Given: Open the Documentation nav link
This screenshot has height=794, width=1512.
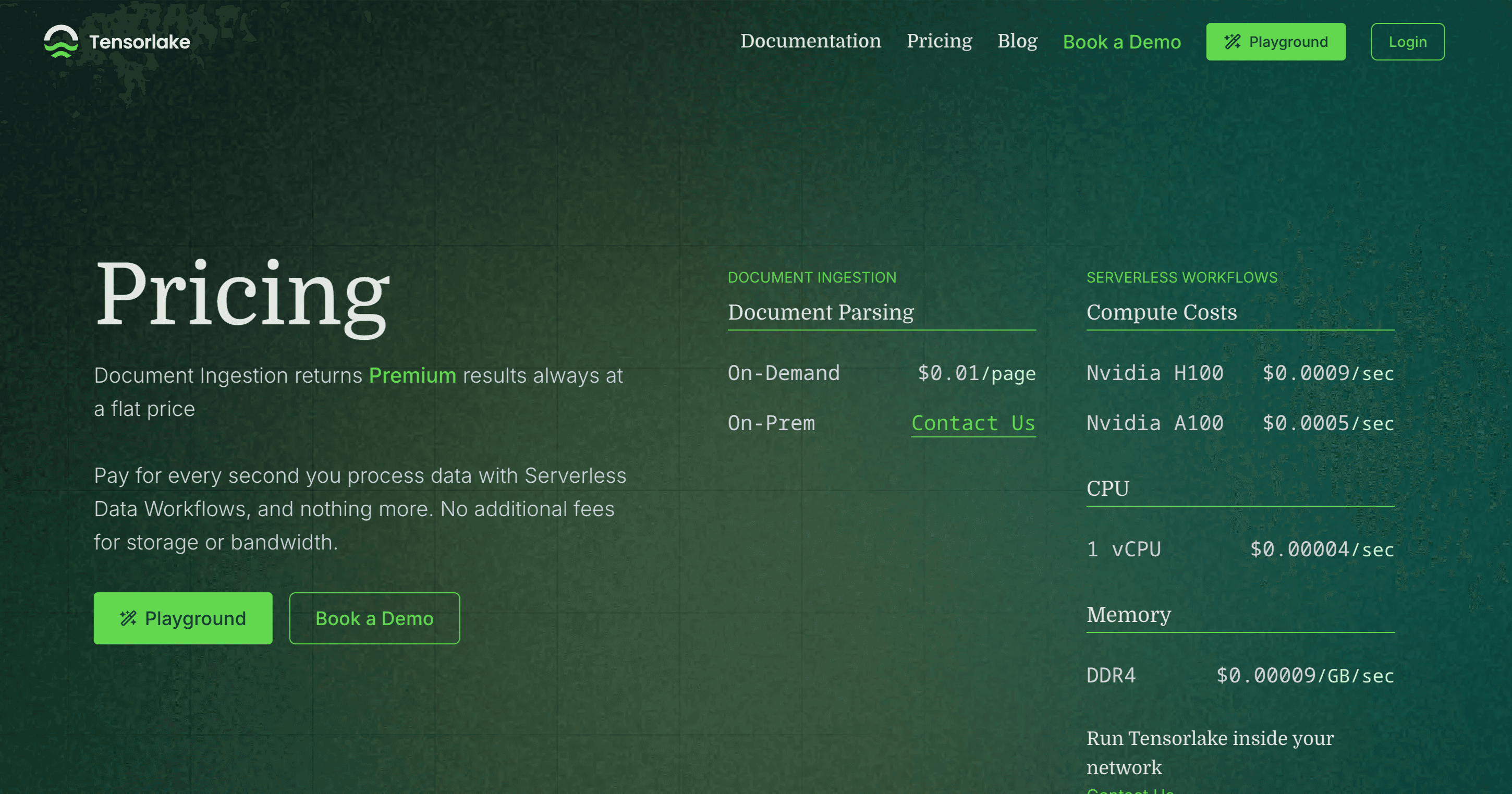Looking at the screenshot, I should click(x=811, y=41).
